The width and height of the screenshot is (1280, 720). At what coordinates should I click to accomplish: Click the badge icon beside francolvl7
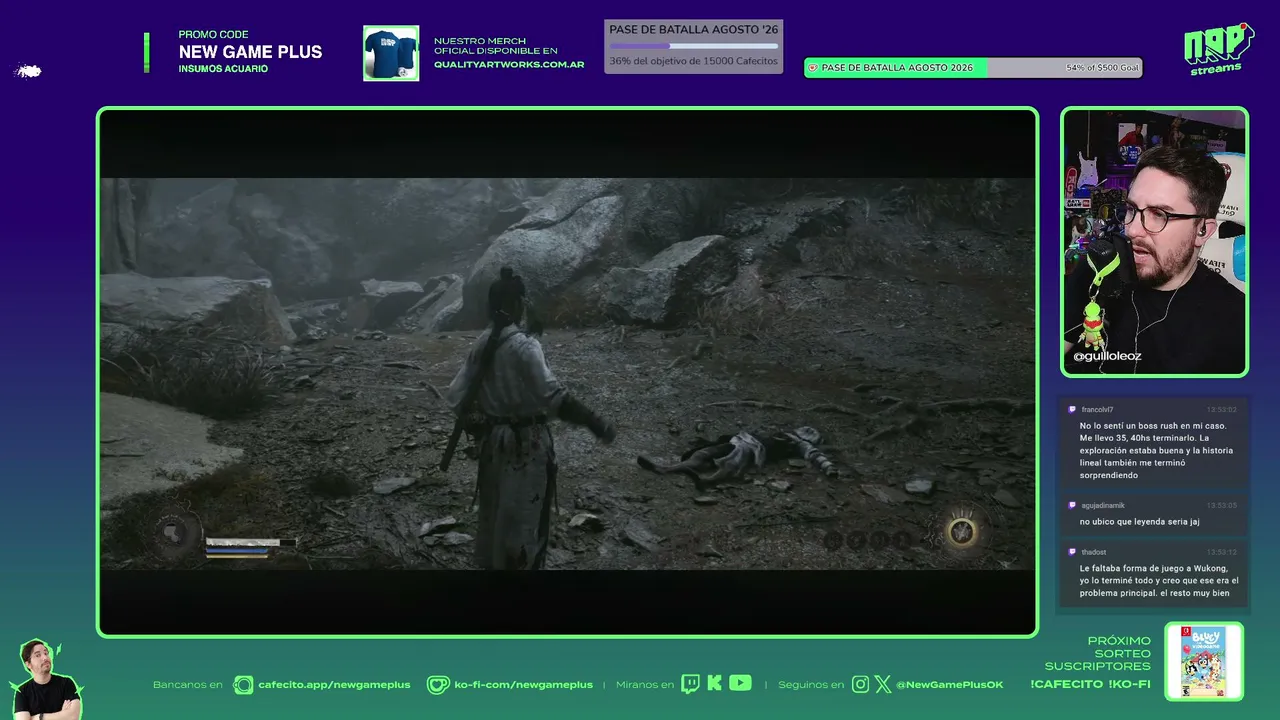(1072, 409)
